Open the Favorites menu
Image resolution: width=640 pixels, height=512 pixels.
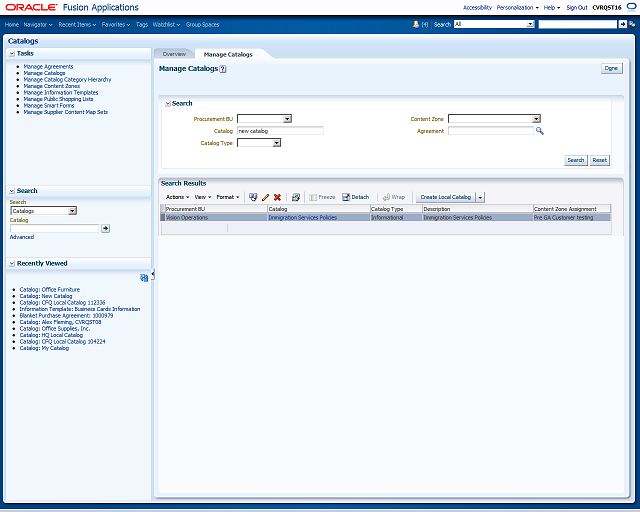[116, 24]
